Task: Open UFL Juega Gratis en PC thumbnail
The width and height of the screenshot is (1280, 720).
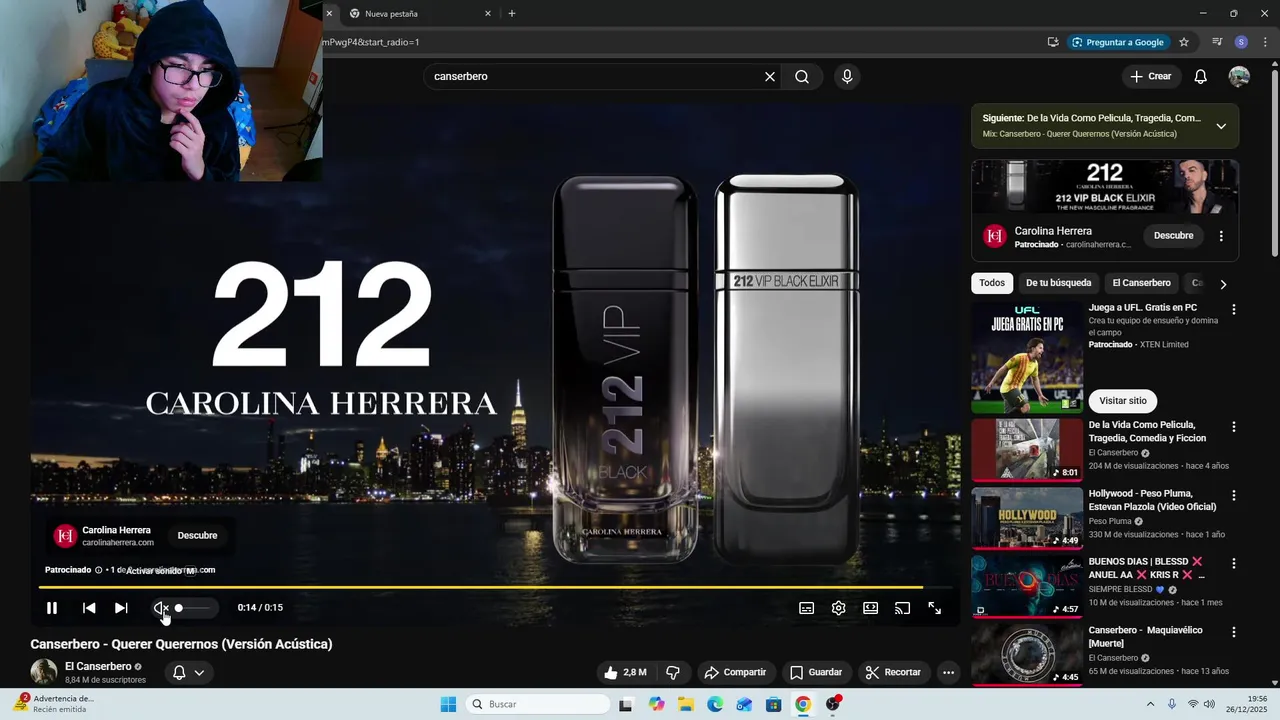Action: 1027,358
